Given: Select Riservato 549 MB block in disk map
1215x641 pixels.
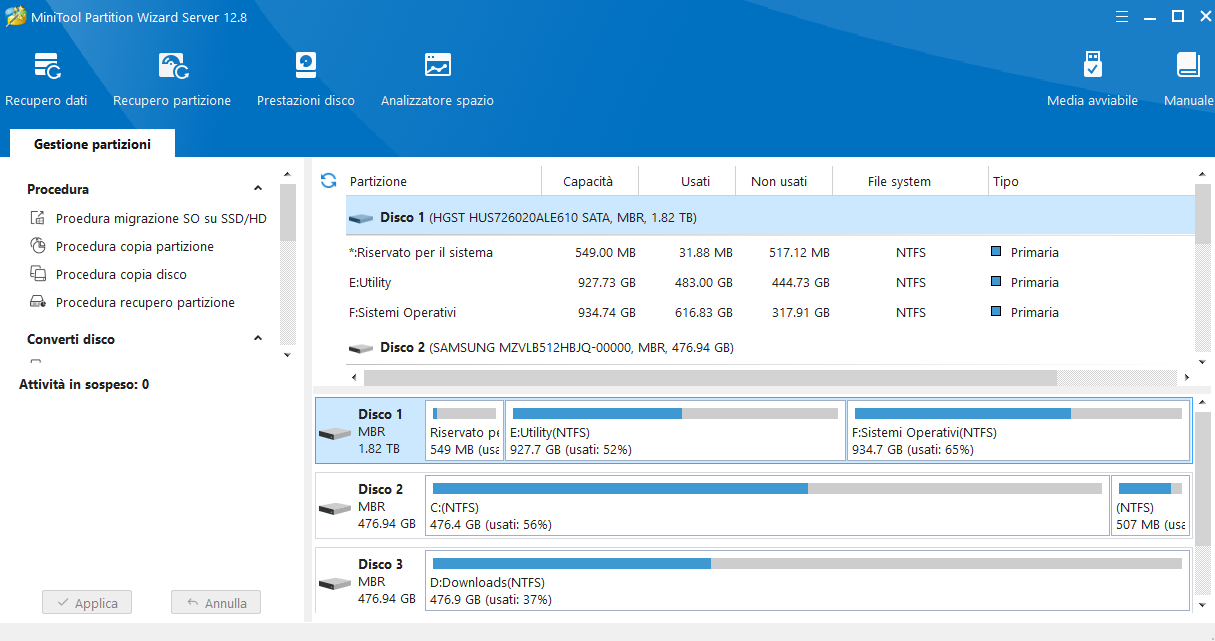Looking at the screenshot, I should pos(464,431).
